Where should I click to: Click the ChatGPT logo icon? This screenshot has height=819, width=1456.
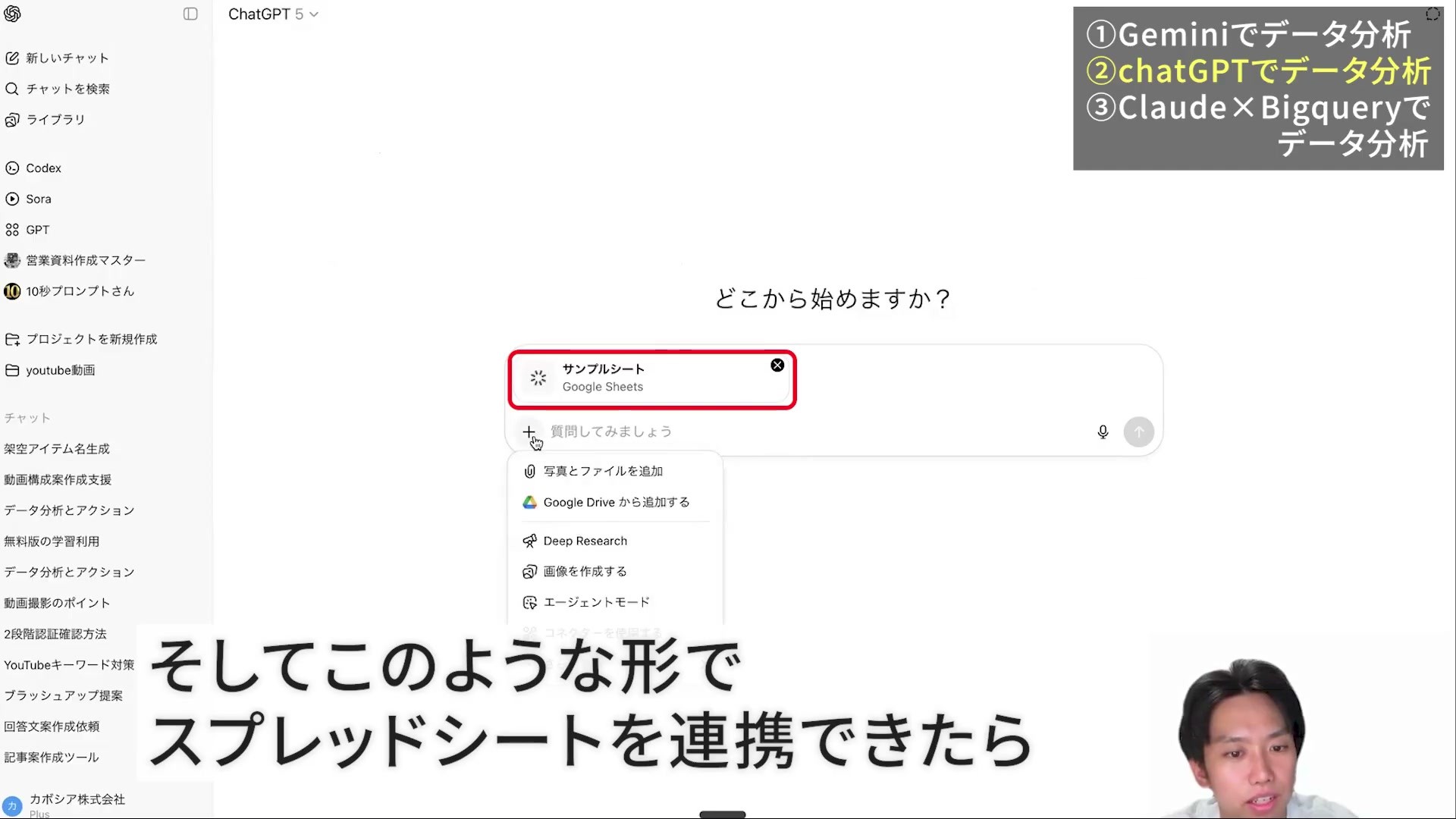tap(12, 14)
